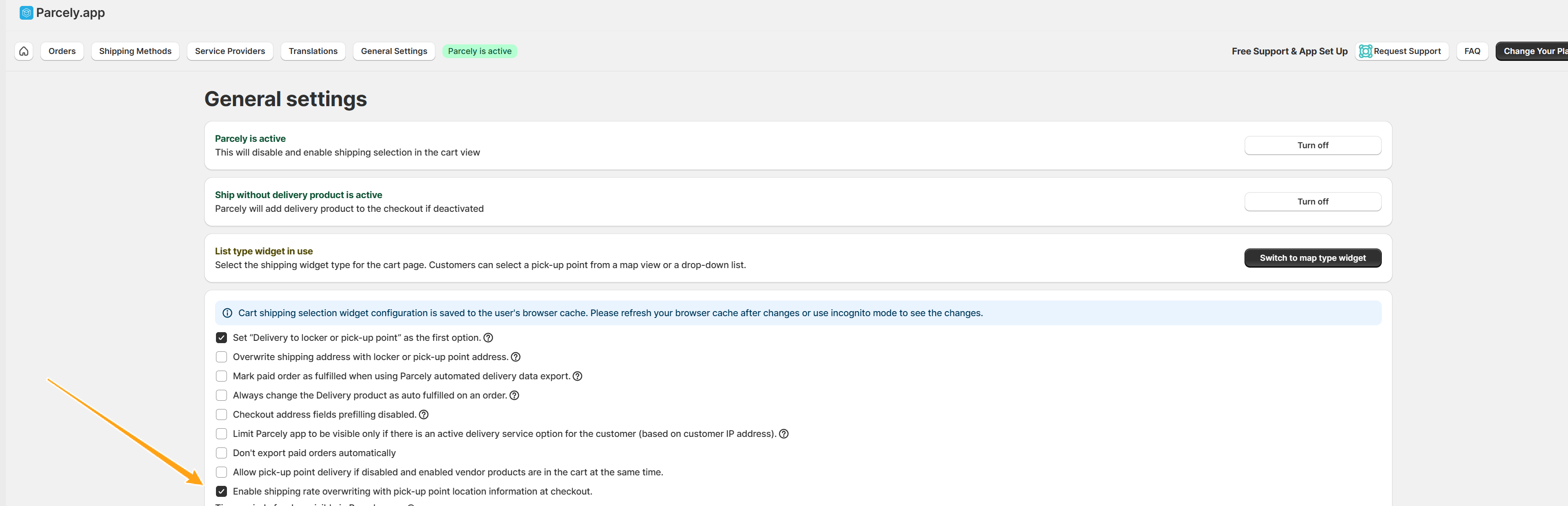Click the home icon button

pyautogui.click(x=24, y=51)
